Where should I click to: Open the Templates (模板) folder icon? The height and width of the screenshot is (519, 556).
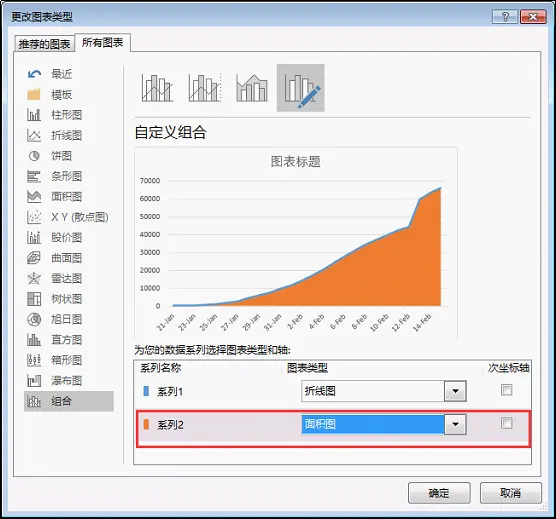[x=34, y=95]
